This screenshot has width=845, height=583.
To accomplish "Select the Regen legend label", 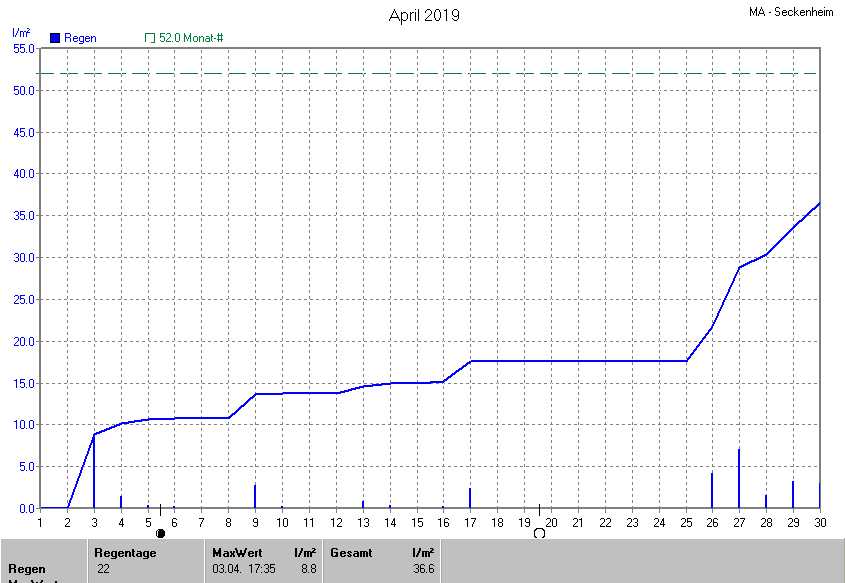I will point(80,38).
